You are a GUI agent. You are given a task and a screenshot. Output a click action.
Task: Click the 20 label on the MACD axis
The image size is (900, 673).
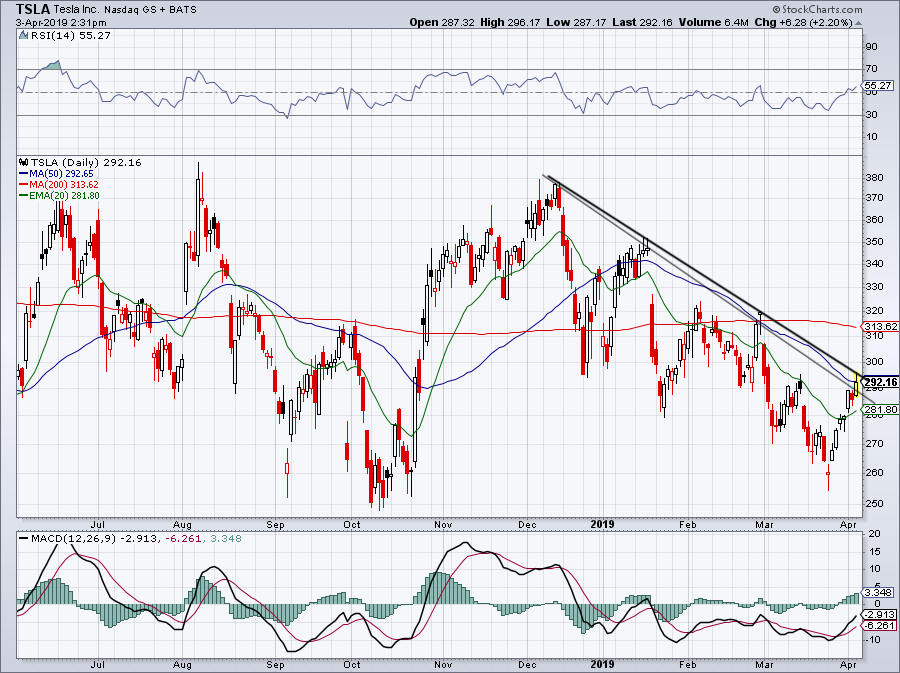[874, 534]
